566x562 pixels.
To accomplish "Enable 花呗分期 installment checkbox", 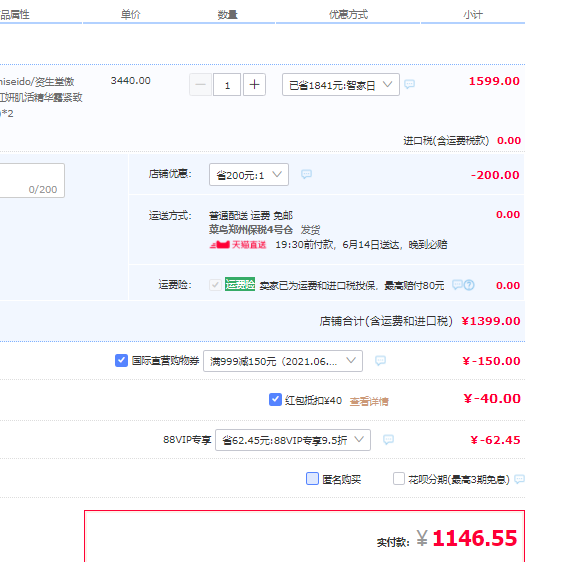I will coord(399,479).
